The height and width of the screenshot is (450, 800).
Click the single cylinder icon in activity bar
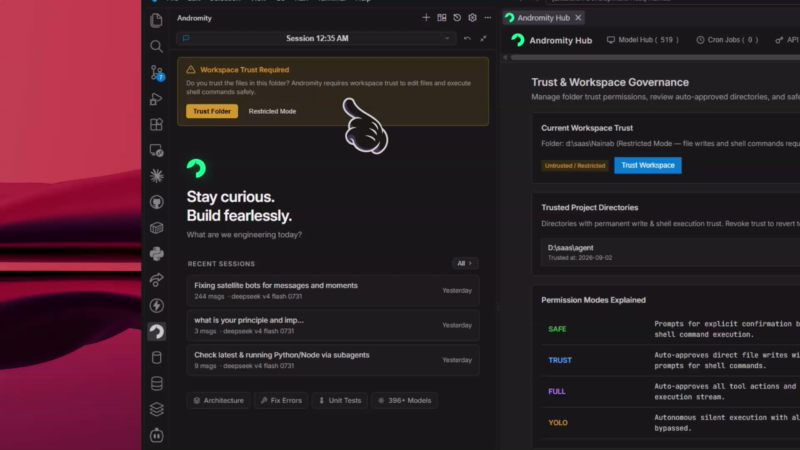pos(157,358)
